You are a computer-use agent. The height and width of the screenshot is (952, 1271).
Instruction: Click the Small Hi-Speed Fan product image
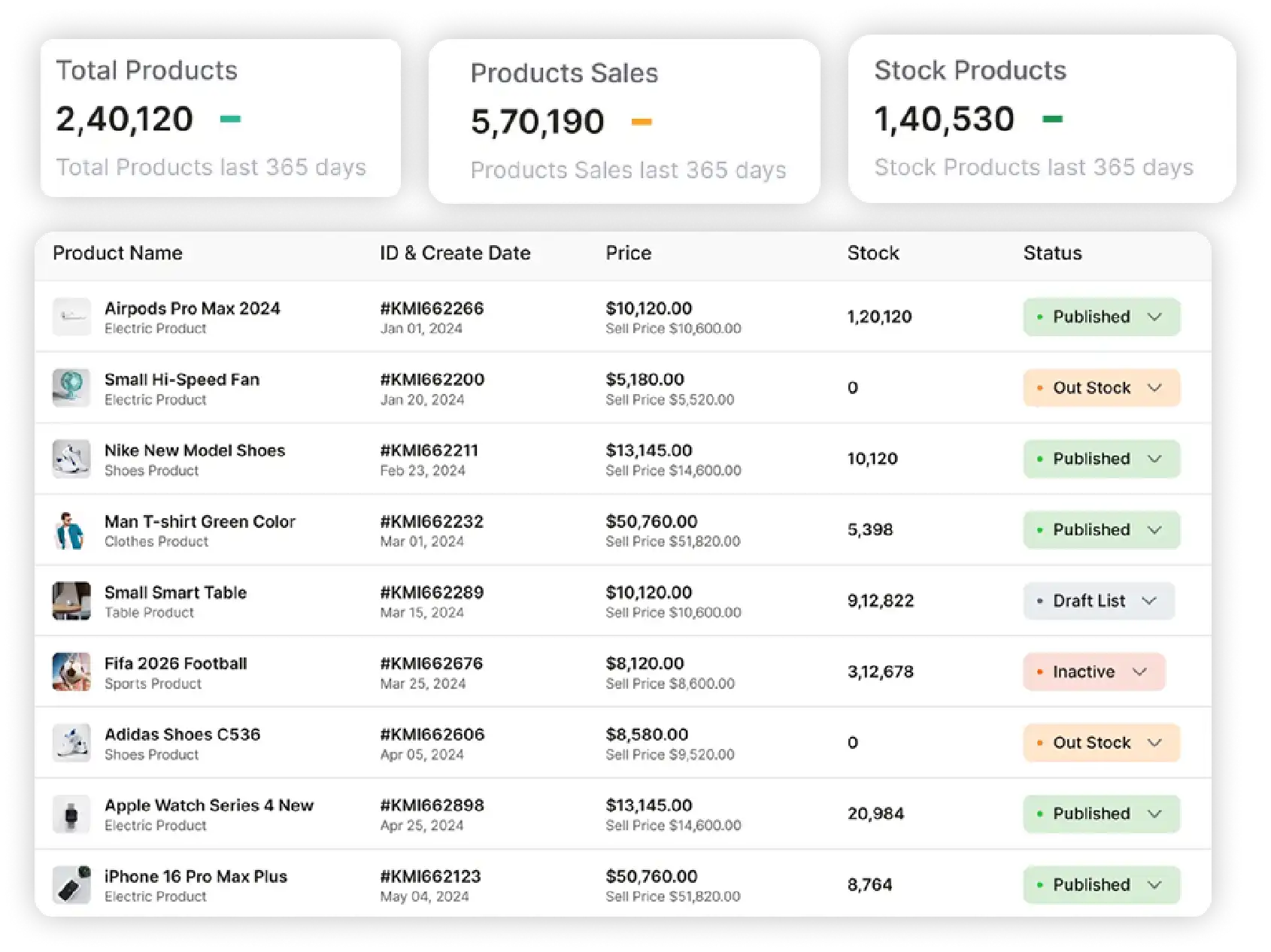71,388
